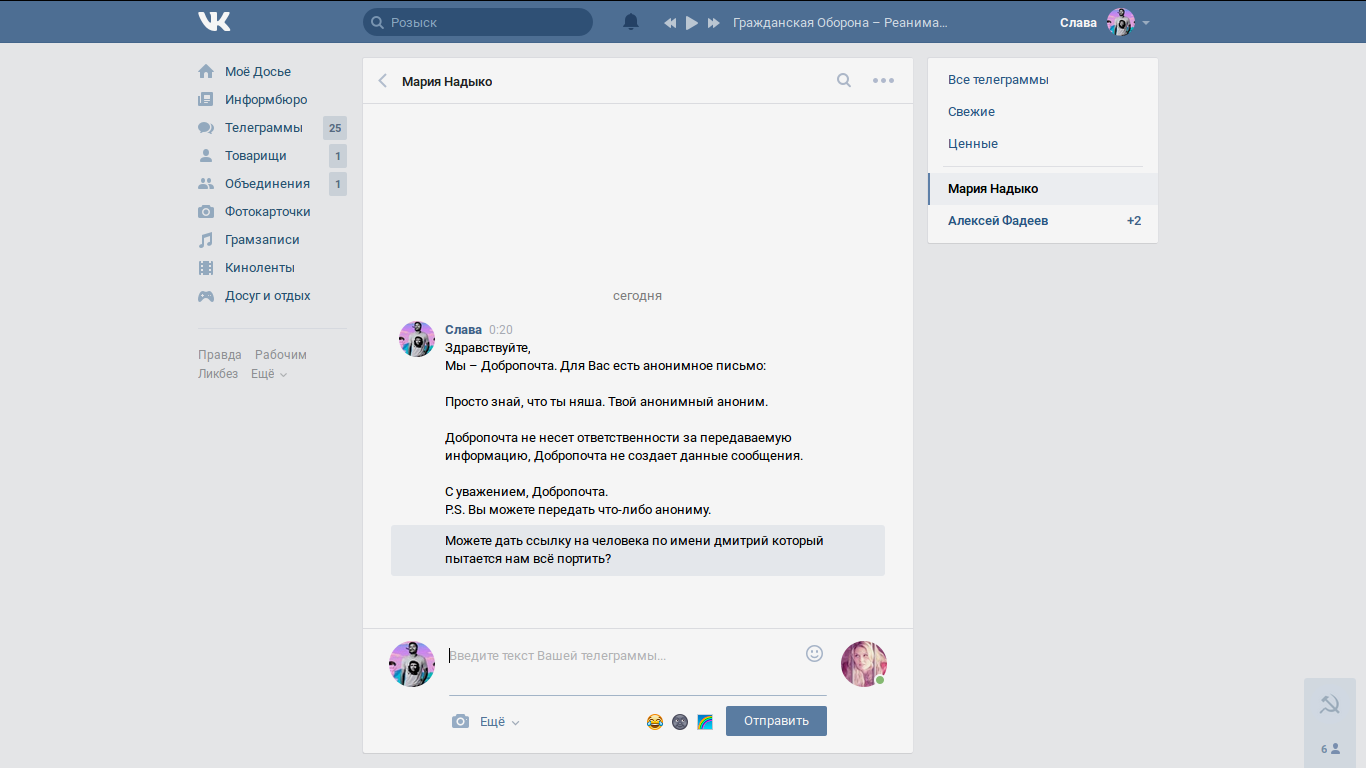This screenshot has height=768, width=1366.
Task: Open Слава profile menu dropdown arrow
Action: [x=1146, y=23]
